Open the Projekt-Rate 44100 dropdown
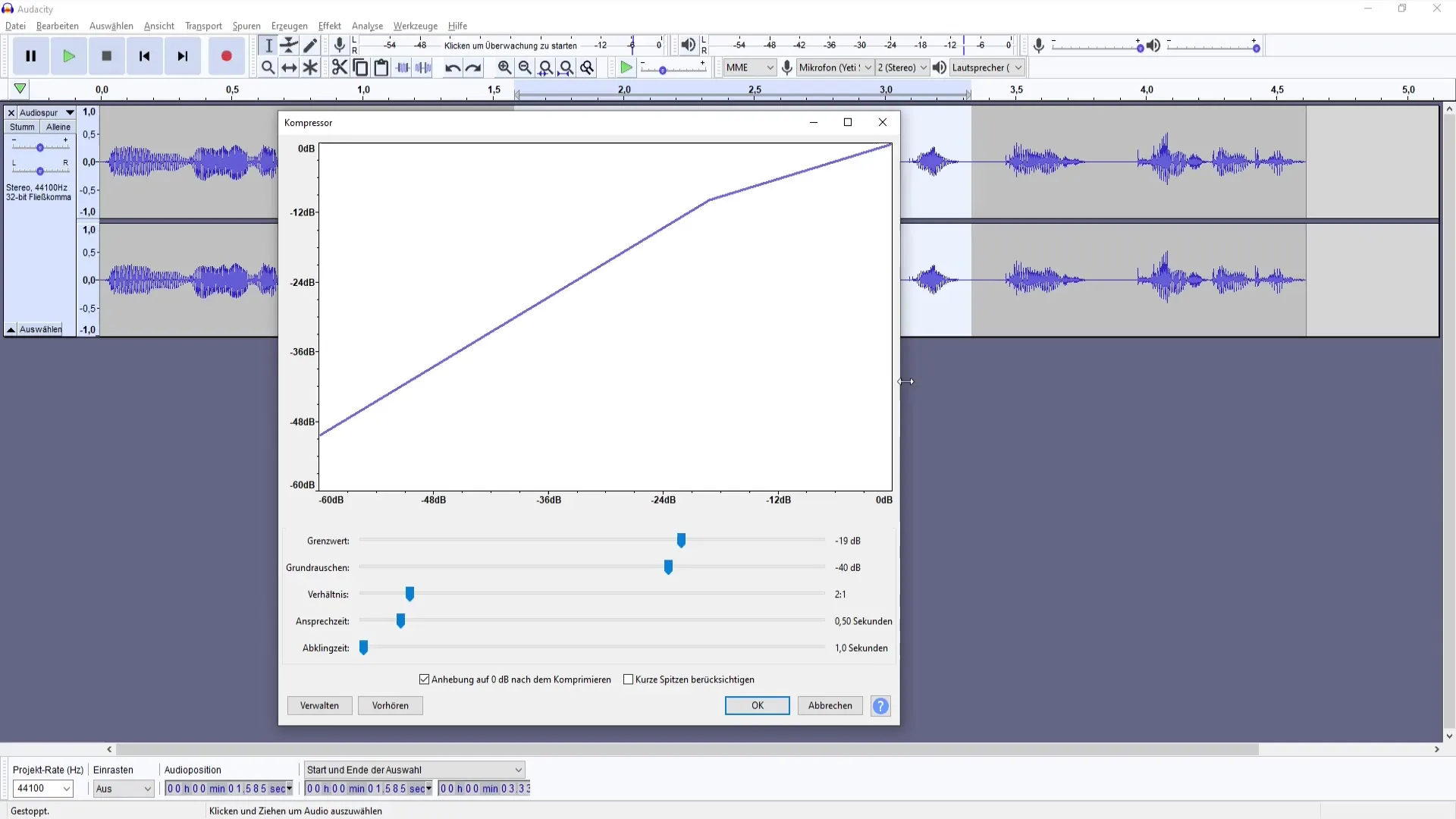The width and height of the screenshot is (1456, 819). coord(43,789)
